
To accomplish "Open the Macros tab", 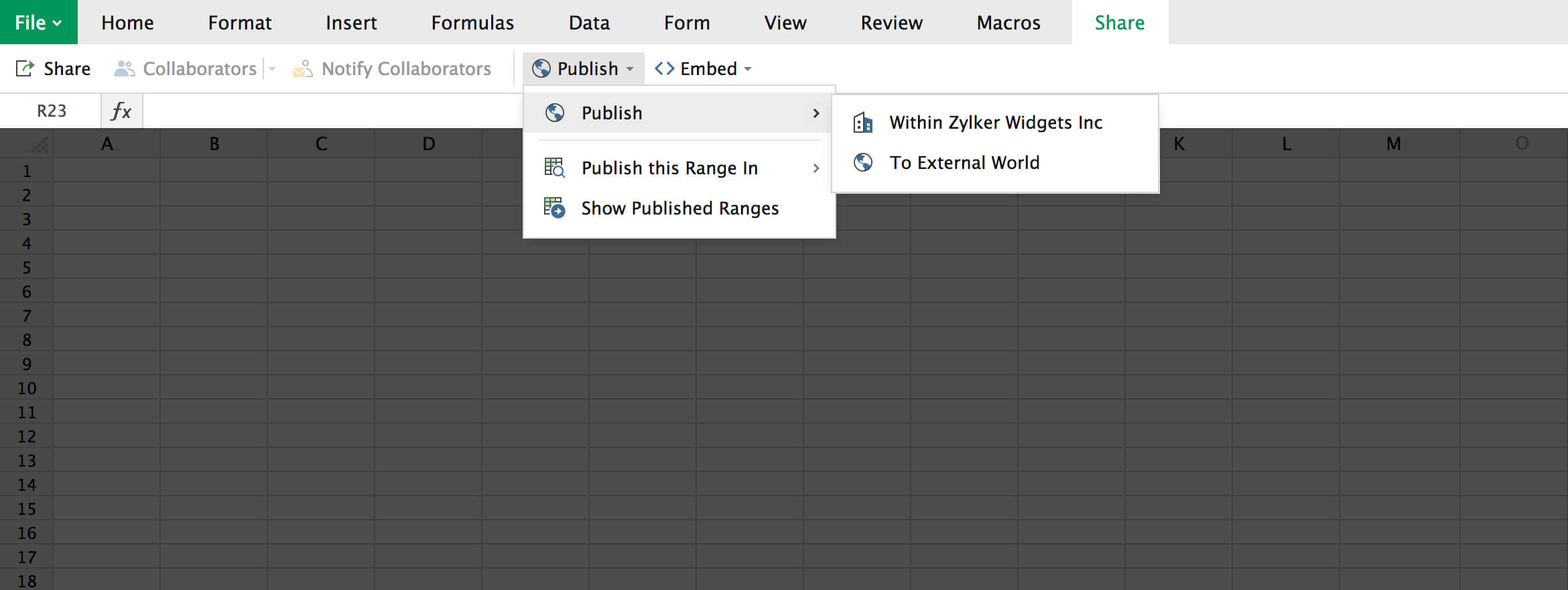I will [1008, 23].
